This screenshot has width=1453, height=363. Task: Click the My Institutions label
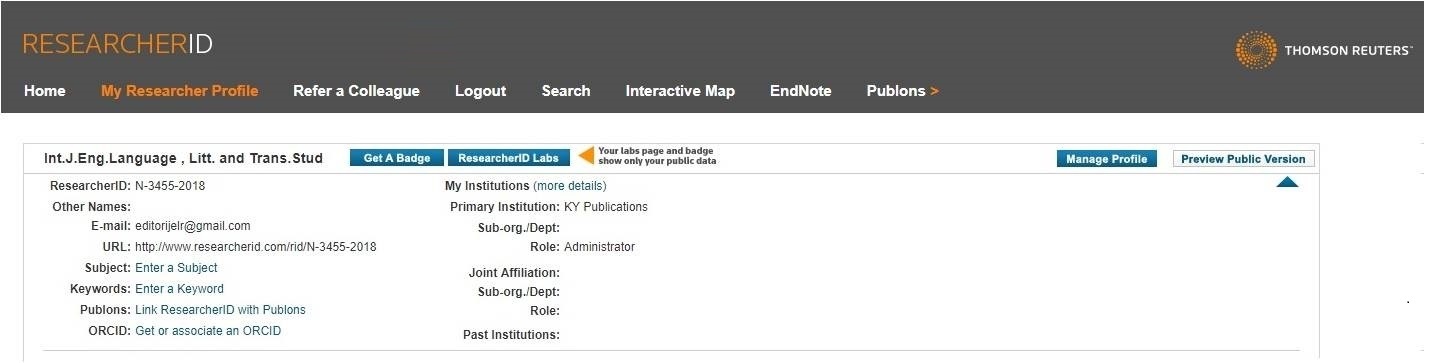[487, 186]
